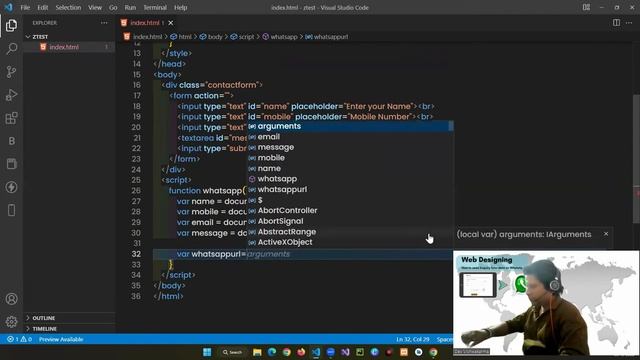
Task: Choose 'whatsapp' function suggestion
Action: coord(349,179)
